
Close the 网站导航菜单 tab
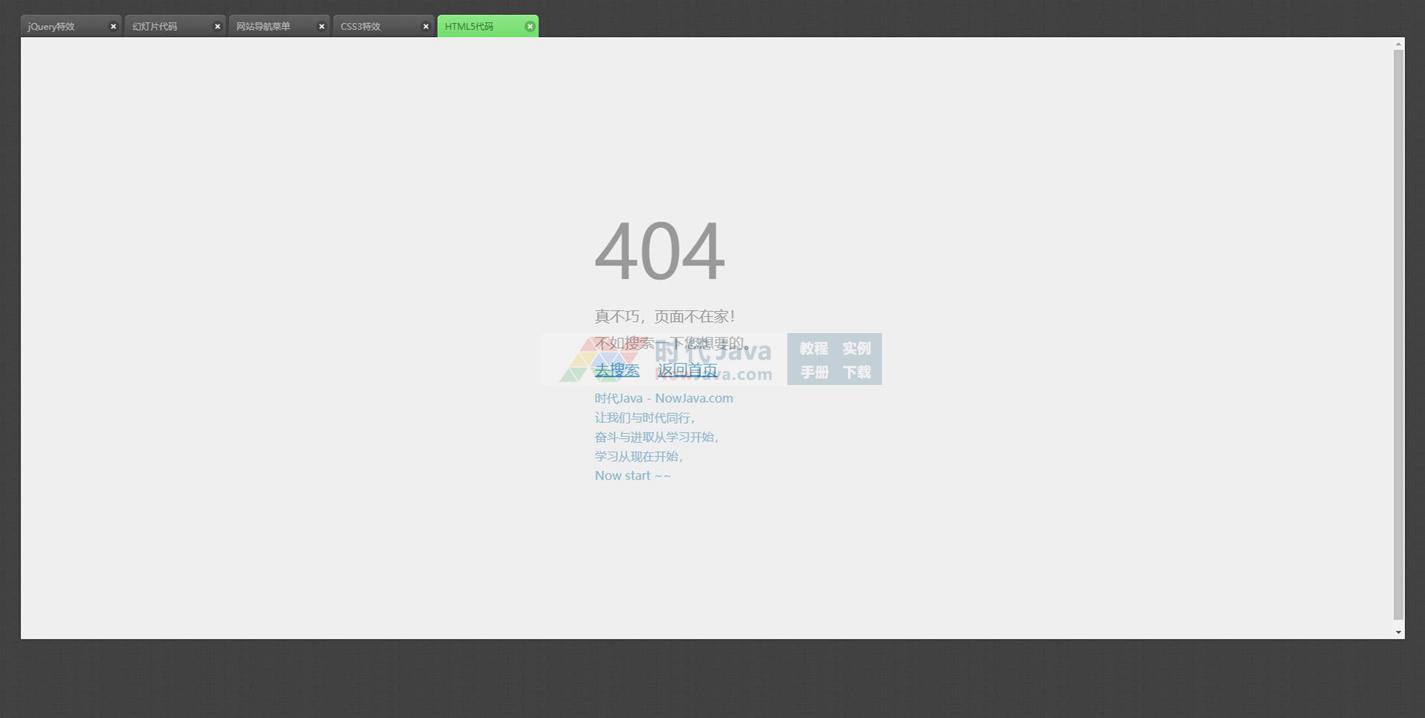[321, 27]
